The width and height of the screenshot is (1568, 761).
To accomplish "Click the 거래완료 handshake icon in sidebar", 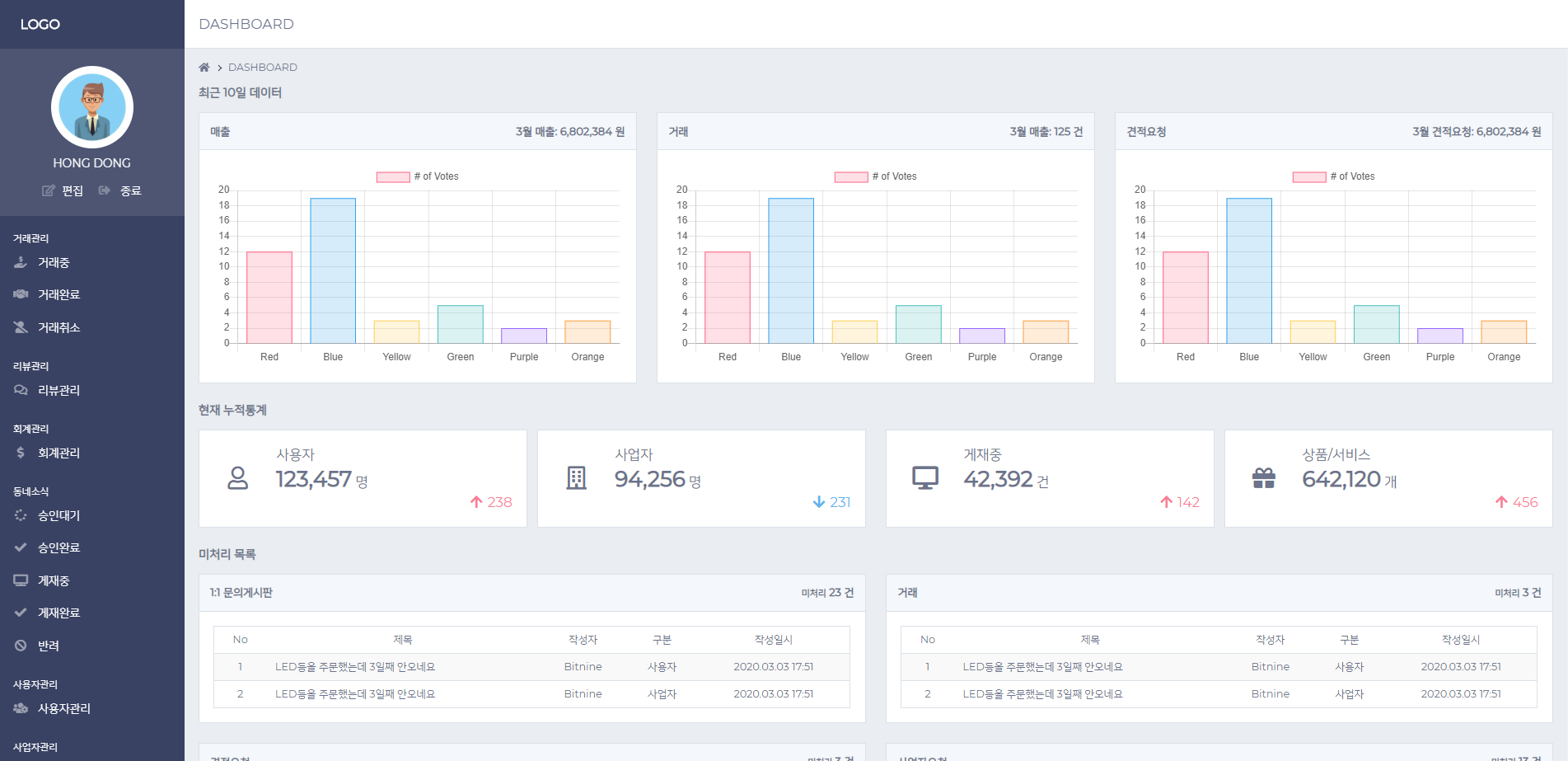I will (x=21, y=294).
